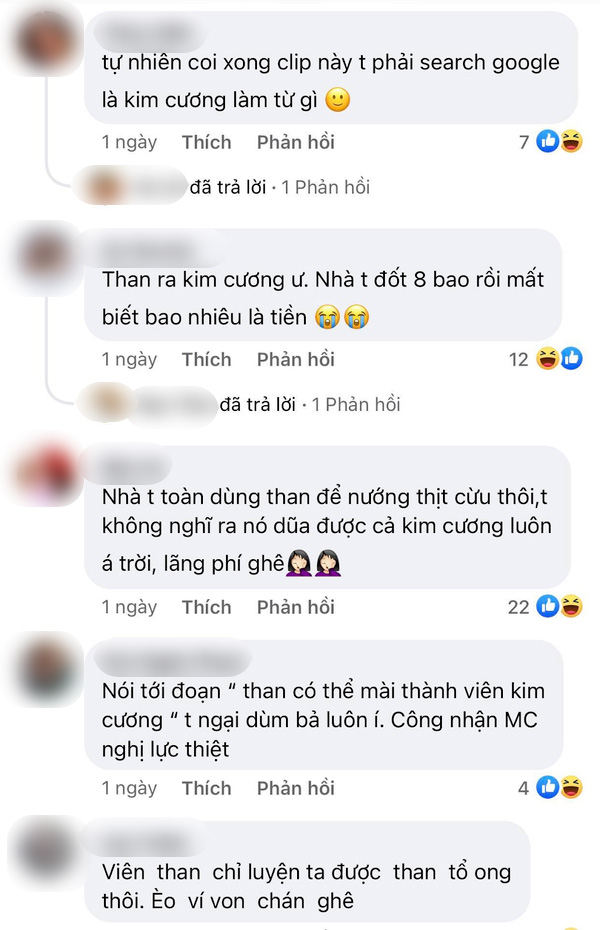Open the first commenter's blurred profile avatar

[x=46, y=40]
